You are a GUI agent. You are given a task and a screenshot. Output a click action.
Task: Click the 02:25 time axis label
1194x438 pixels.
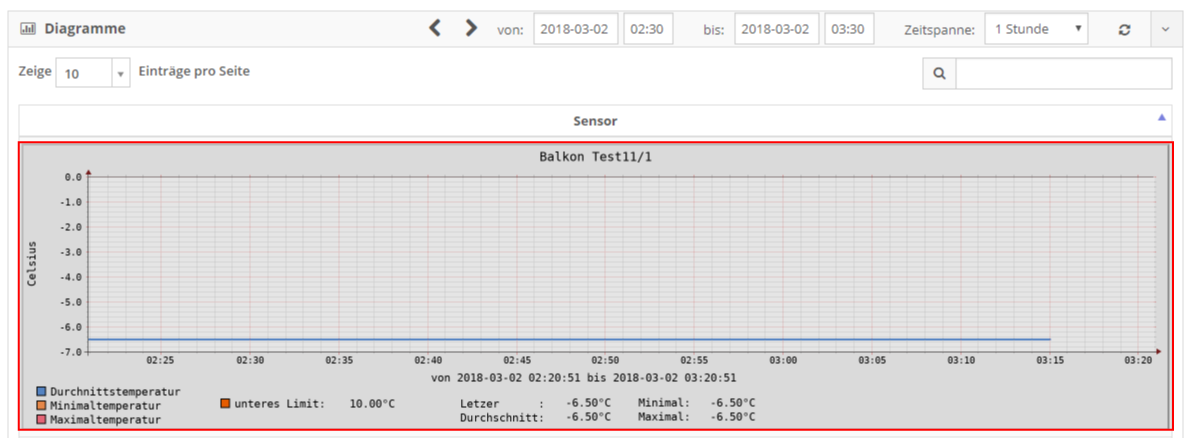coord(161,360)
